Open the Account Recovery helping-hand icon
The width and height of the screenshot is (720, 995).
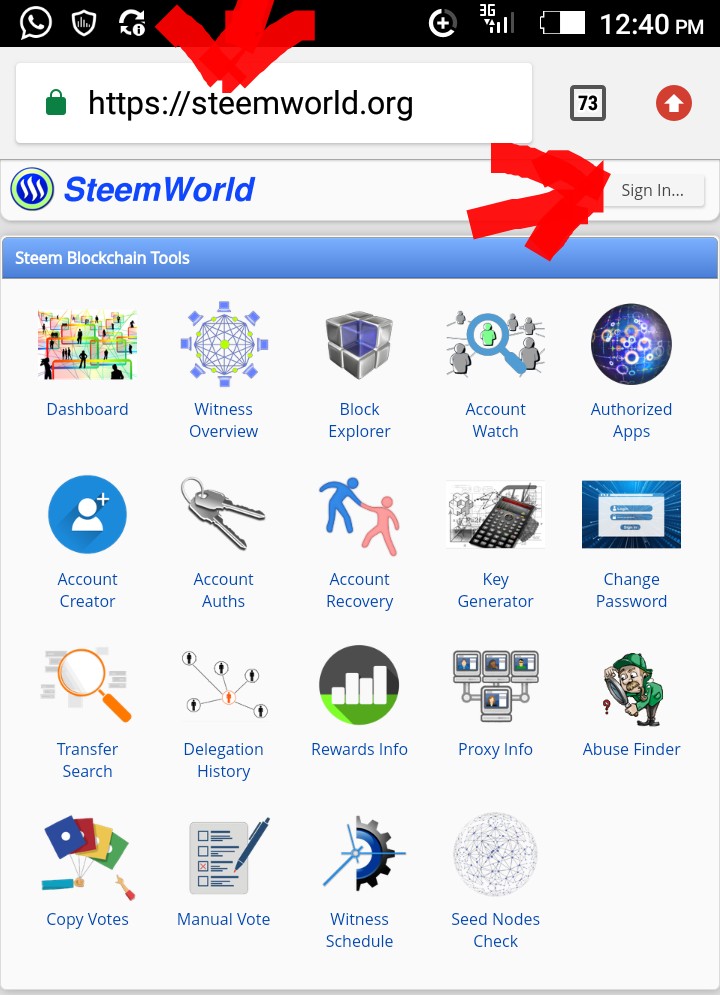[359, 516]
